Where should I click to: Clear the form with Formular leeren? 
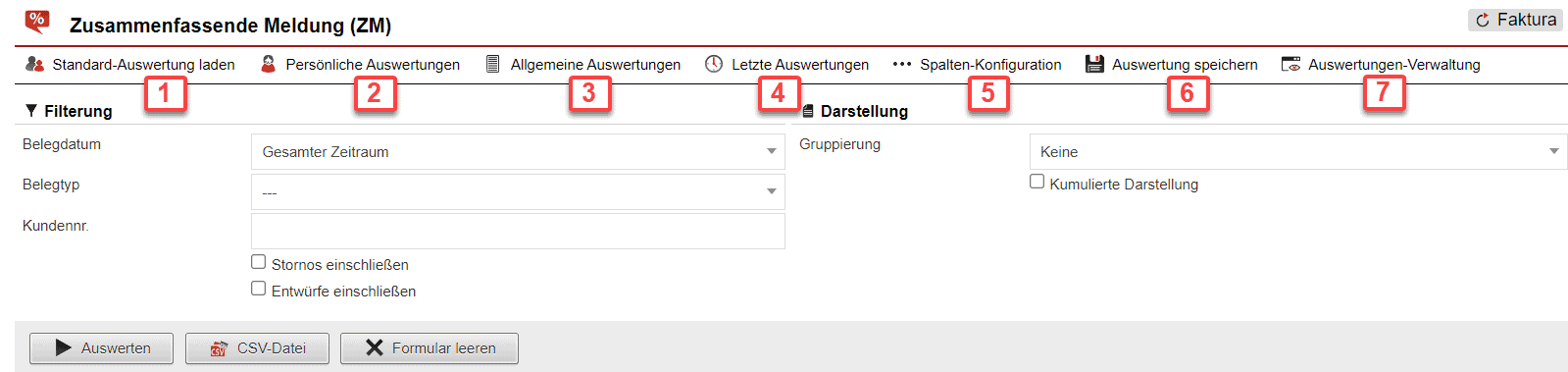click(430, 348)
